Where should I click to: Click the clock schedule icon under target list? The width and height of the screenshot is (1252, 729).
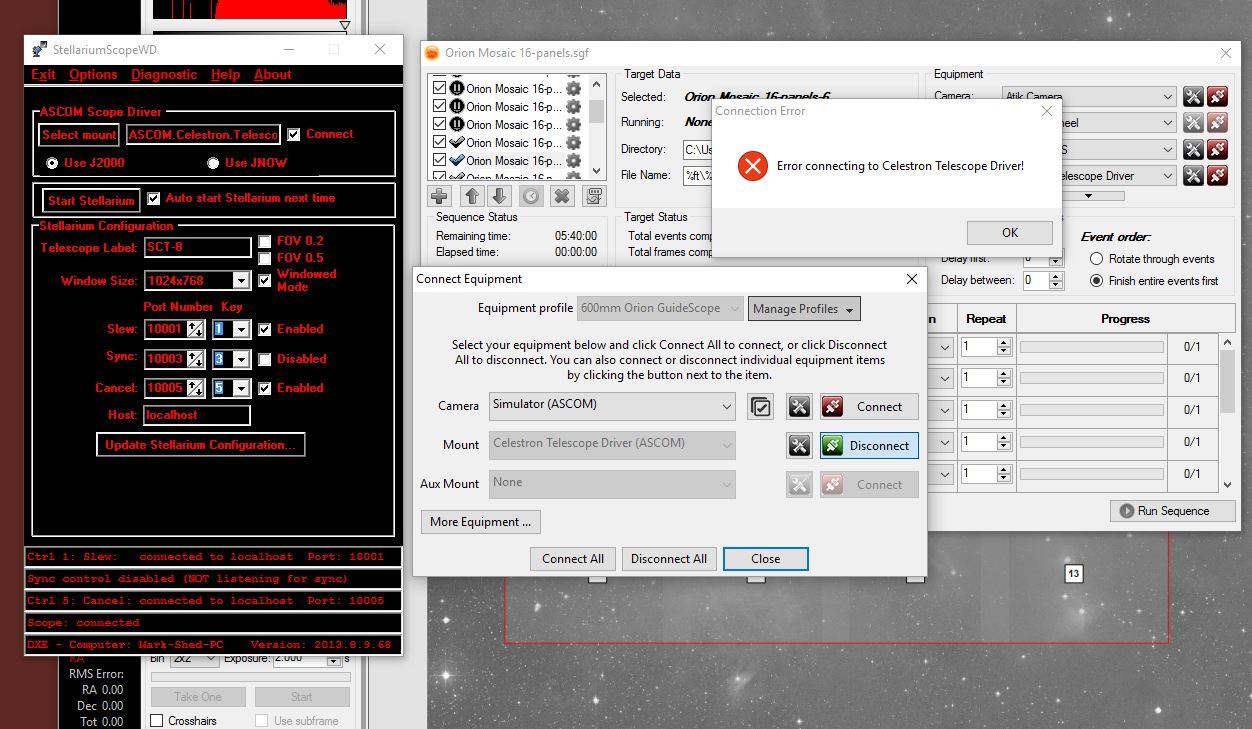[531, 196]
